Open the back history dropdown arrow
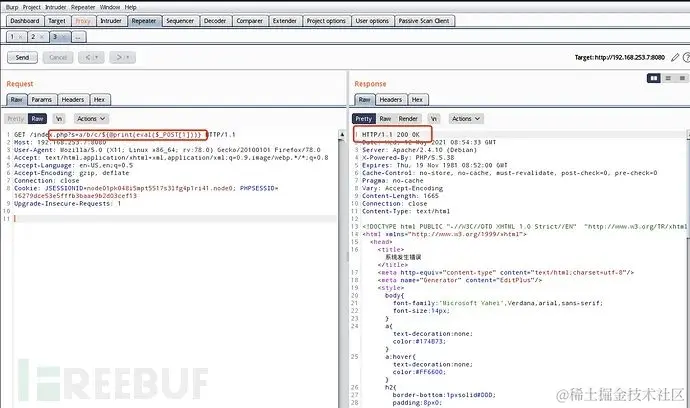Viewport: 690px width, 408px height. (97, 57)
